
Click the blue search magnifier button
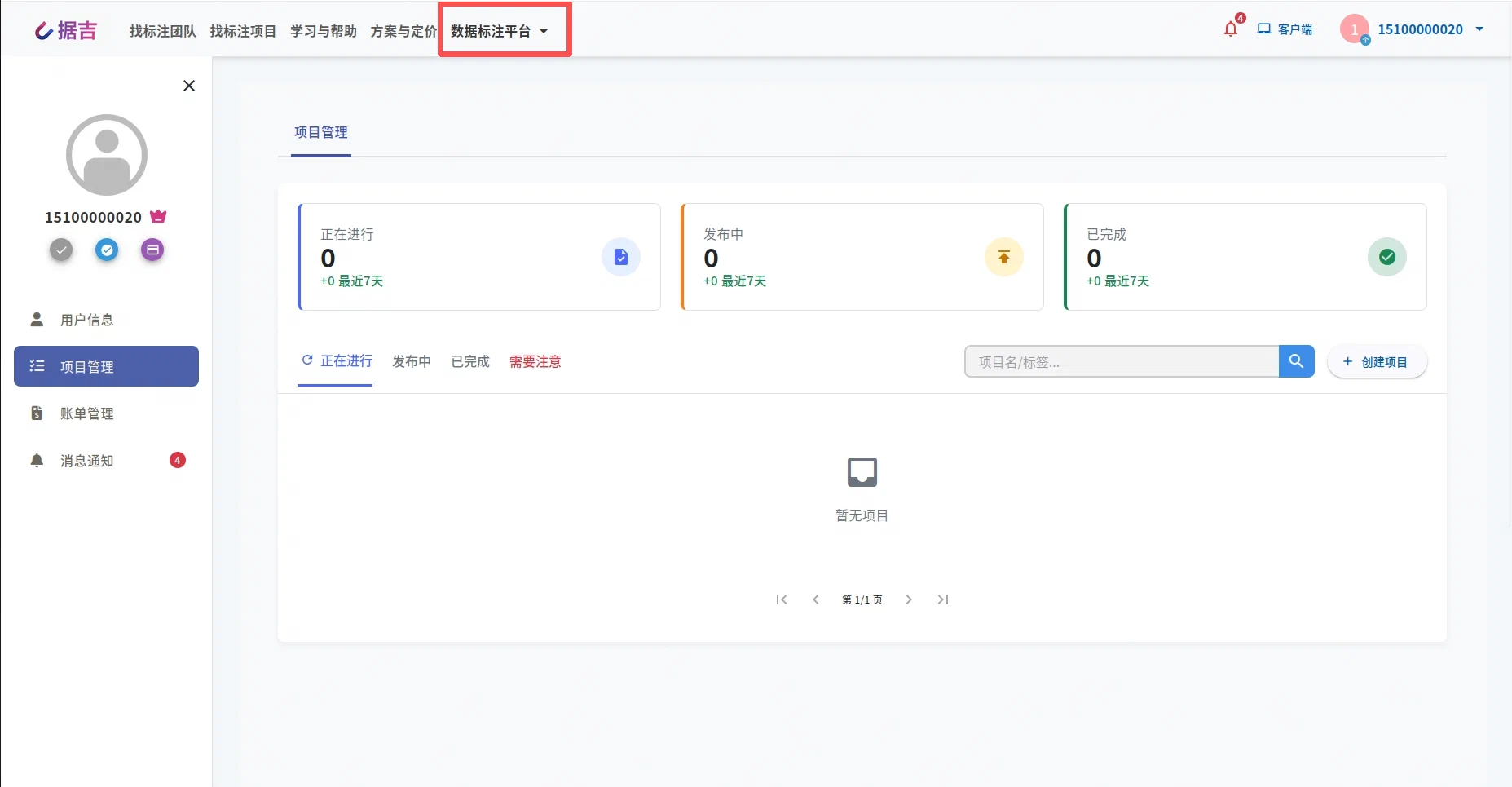1297,361
